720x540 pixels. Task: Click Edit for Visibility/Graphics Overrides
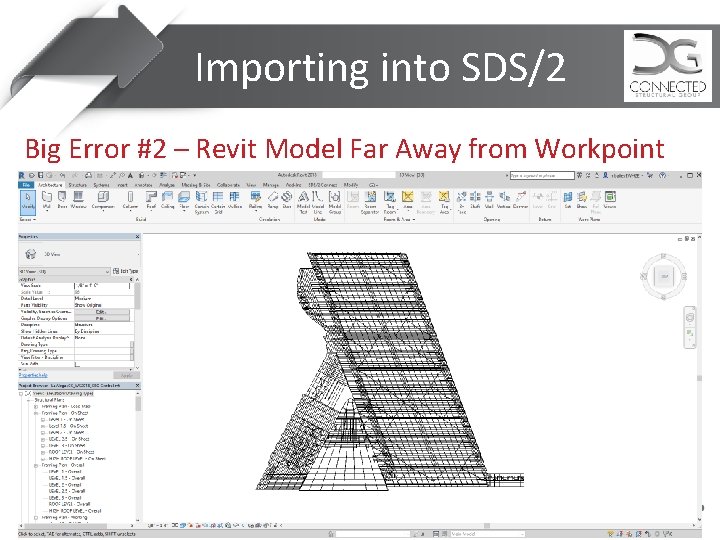(101, 312)
